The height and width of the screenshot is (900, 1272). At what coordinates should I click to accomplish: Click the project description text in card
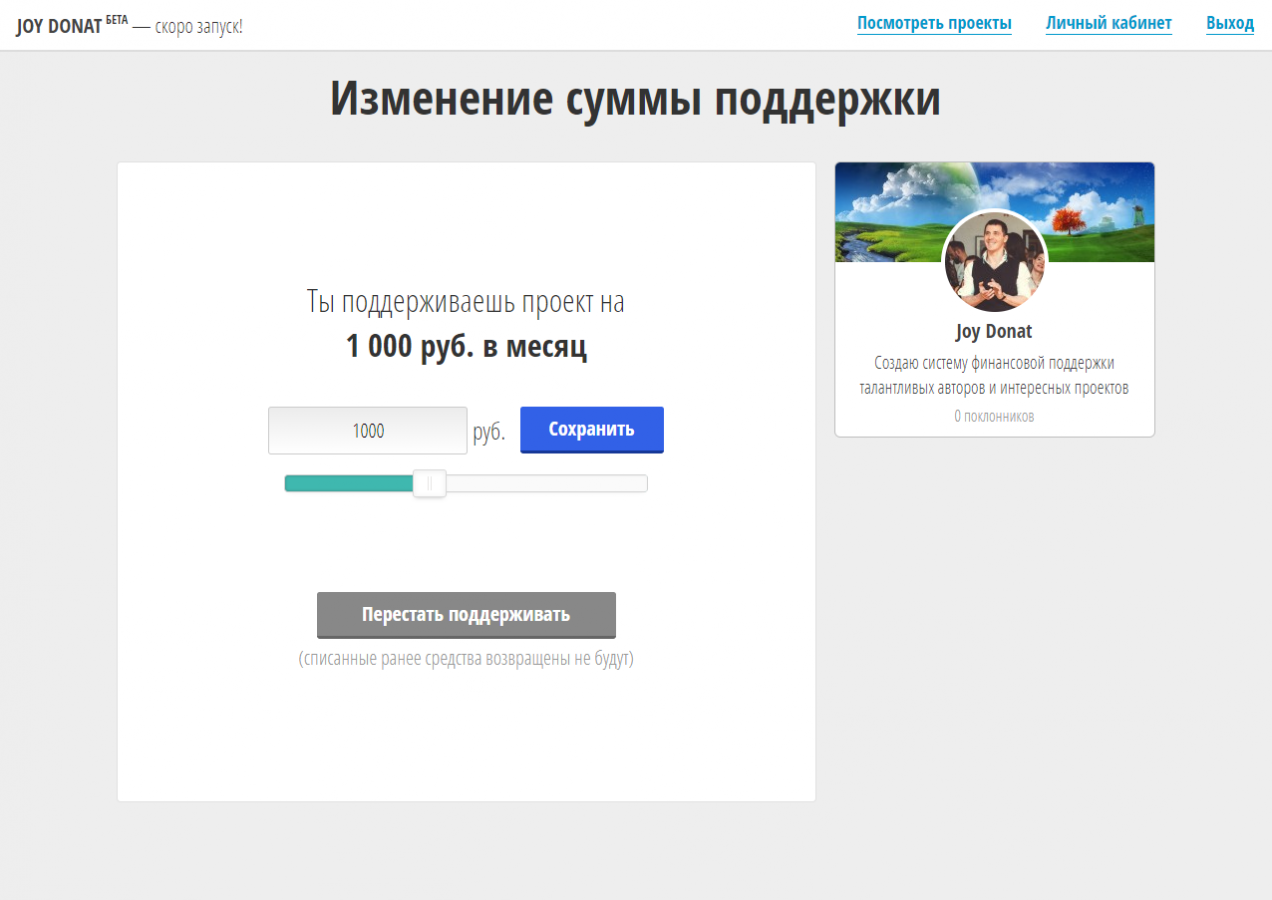993,375
